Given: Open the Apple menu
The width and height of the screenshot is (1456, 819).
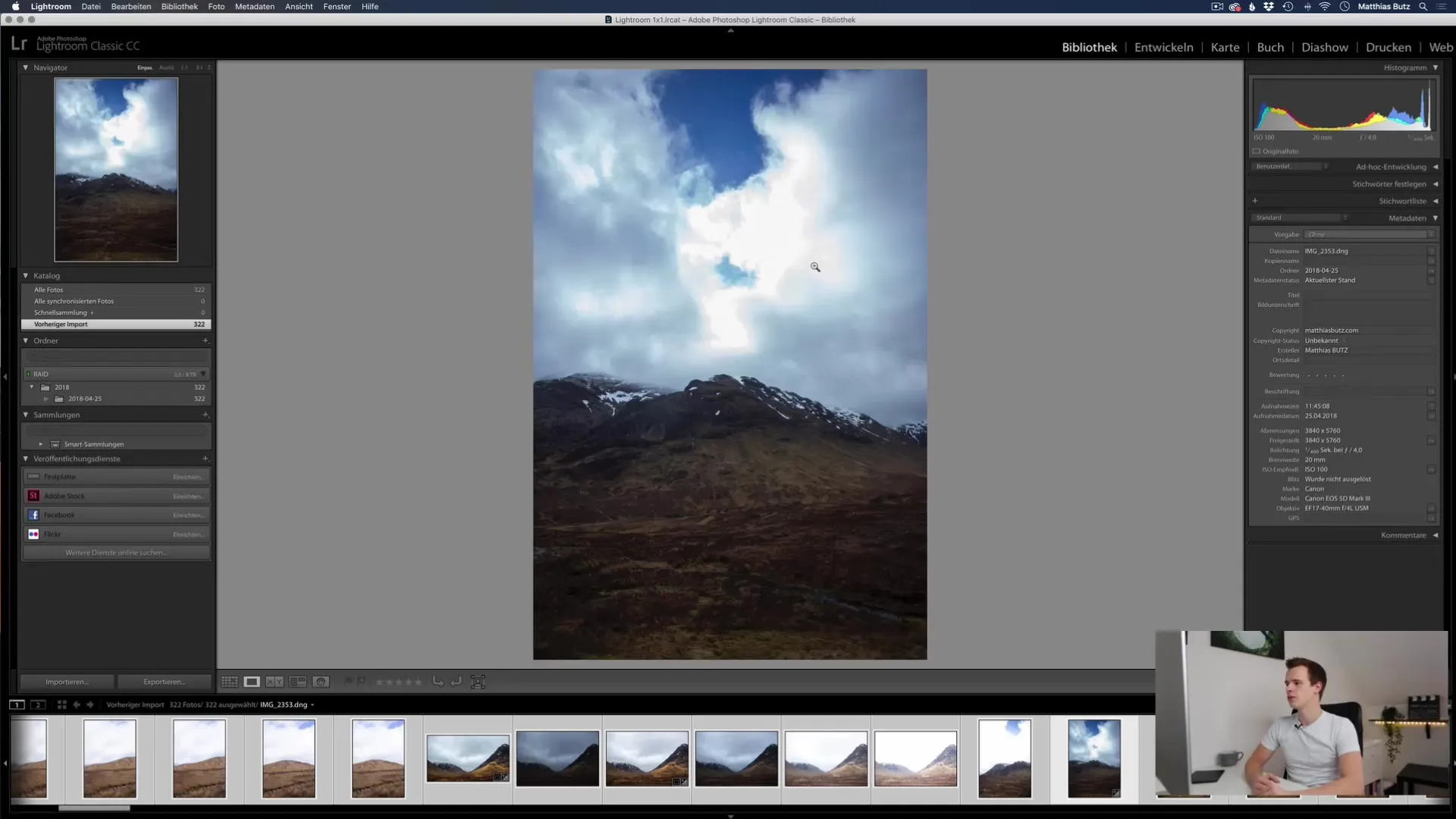Looking at the screenshot, I should [15, 6].
